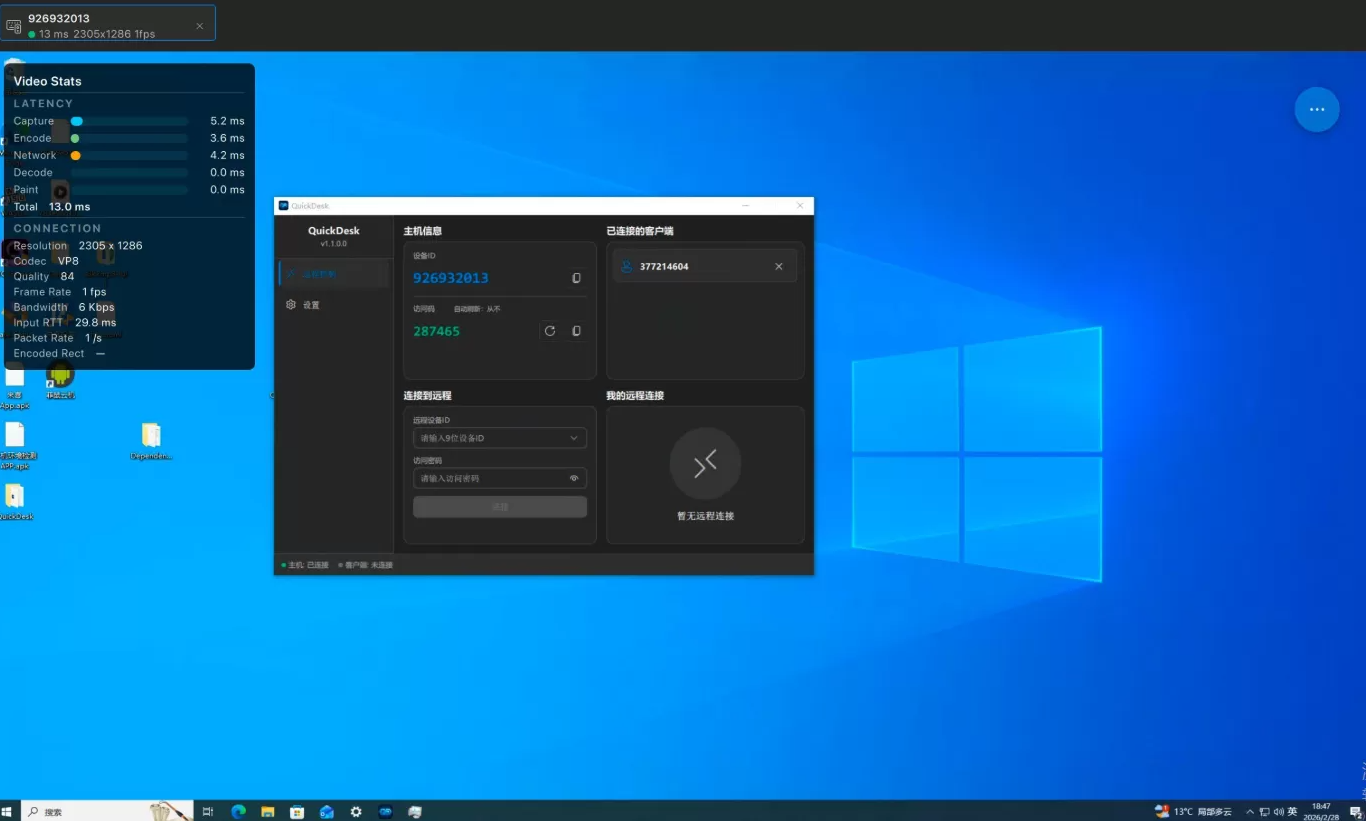Disconnect client 377214604 with its X icon
Image resolution: width=1366 pixels, height=821 pixels.
point(779,267)
